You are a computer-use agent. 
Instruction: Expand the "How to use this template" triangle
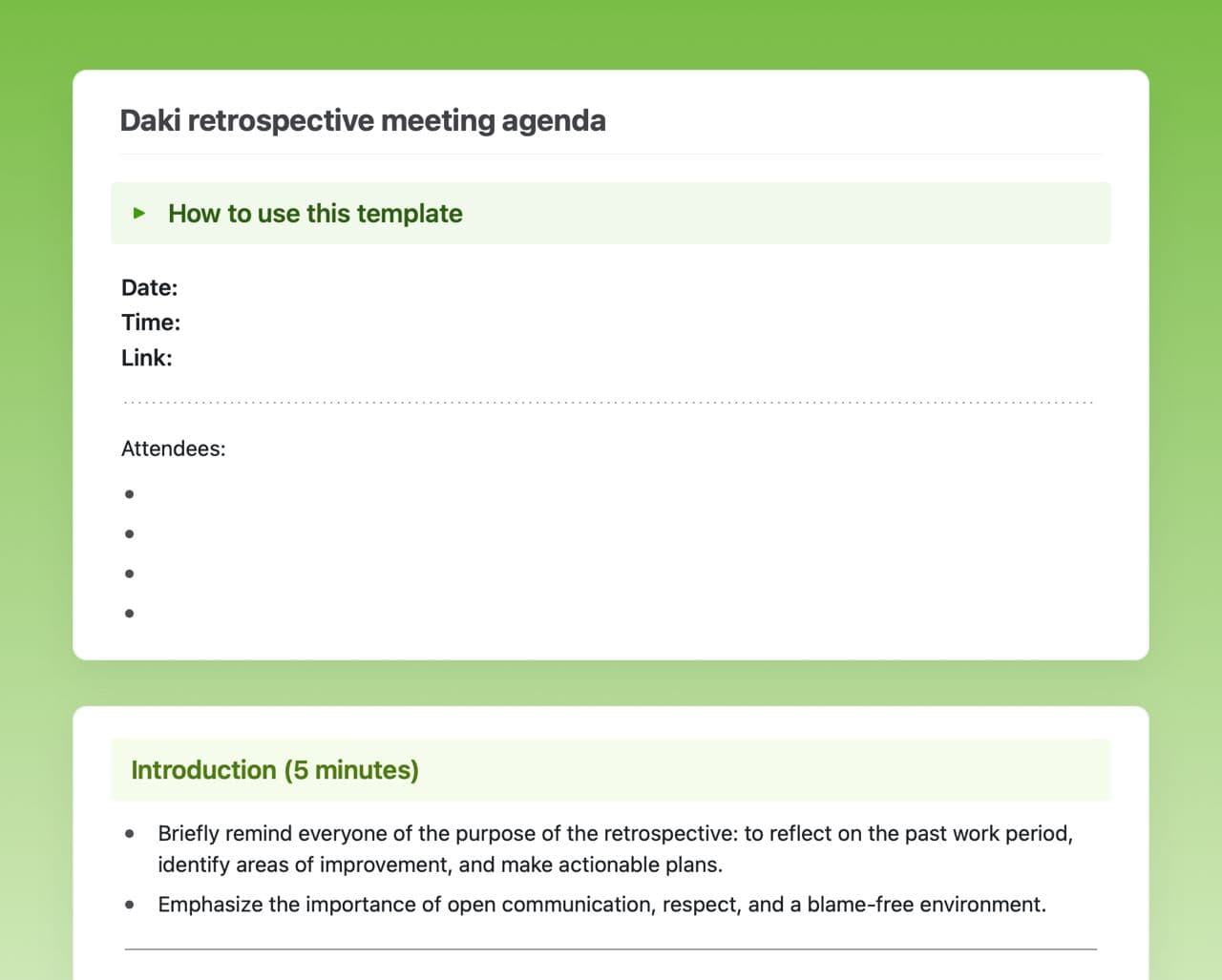point(139,213)
